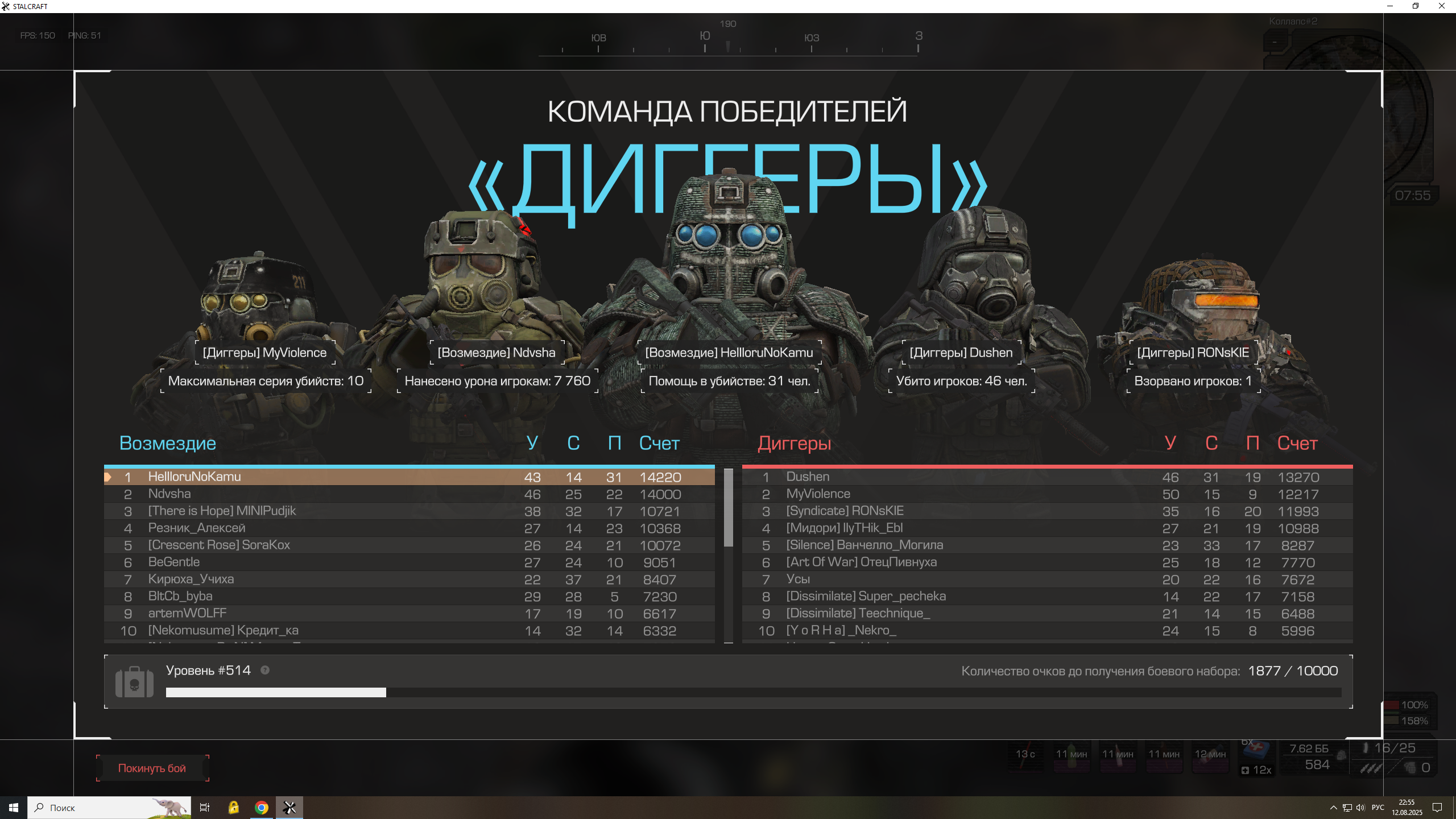The width and height of the screenshot is (1456, 819).
Task: Click Dushen score value 13270
Action: point(1298,477)
